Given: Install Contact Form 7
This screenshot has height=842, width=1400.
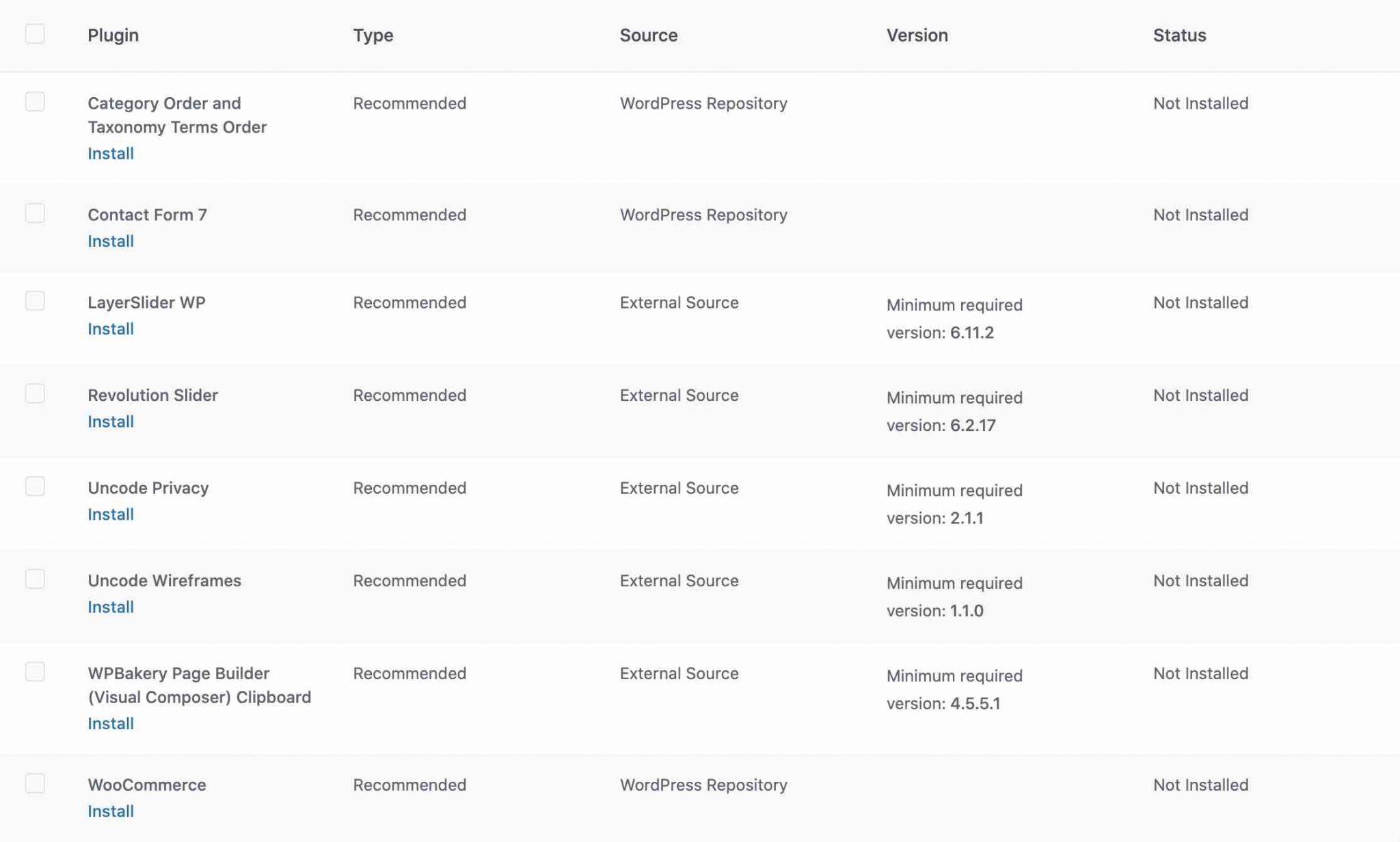Looking at the screenshot, I should pyautogui.click(x=110, y=241).
